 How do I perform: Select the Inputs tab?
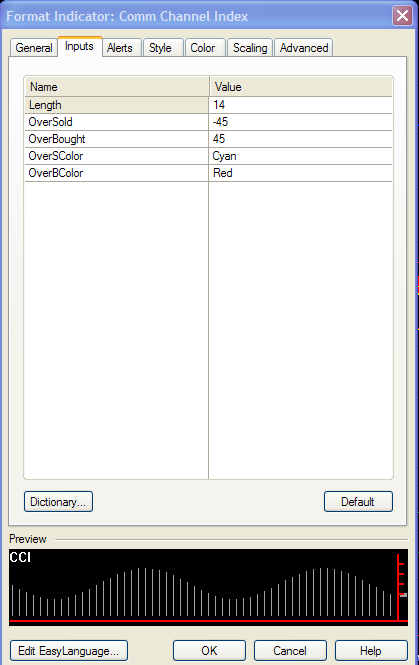[x=79, y=46]
